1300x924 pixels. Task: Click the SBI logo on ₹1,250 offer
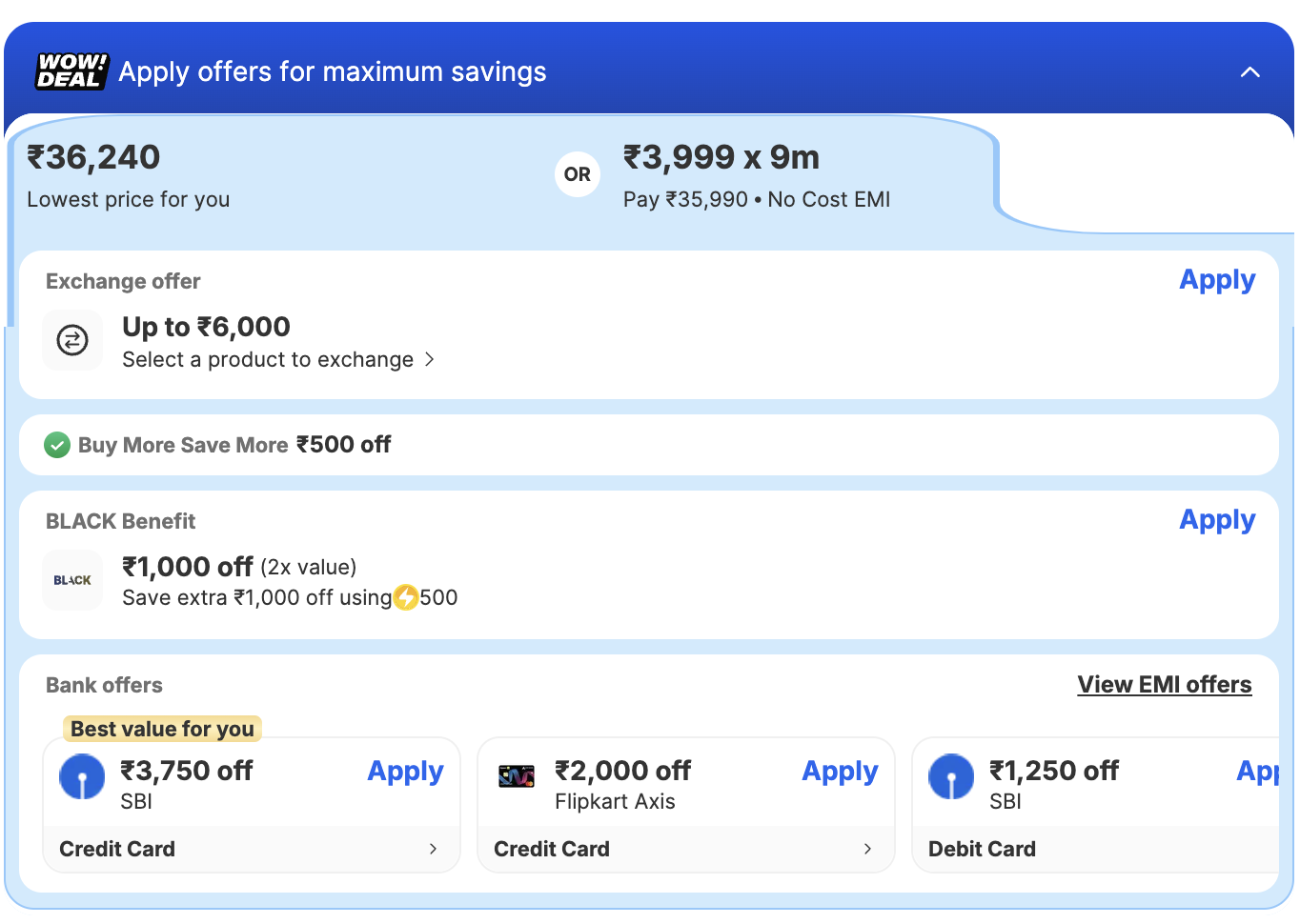951,777
